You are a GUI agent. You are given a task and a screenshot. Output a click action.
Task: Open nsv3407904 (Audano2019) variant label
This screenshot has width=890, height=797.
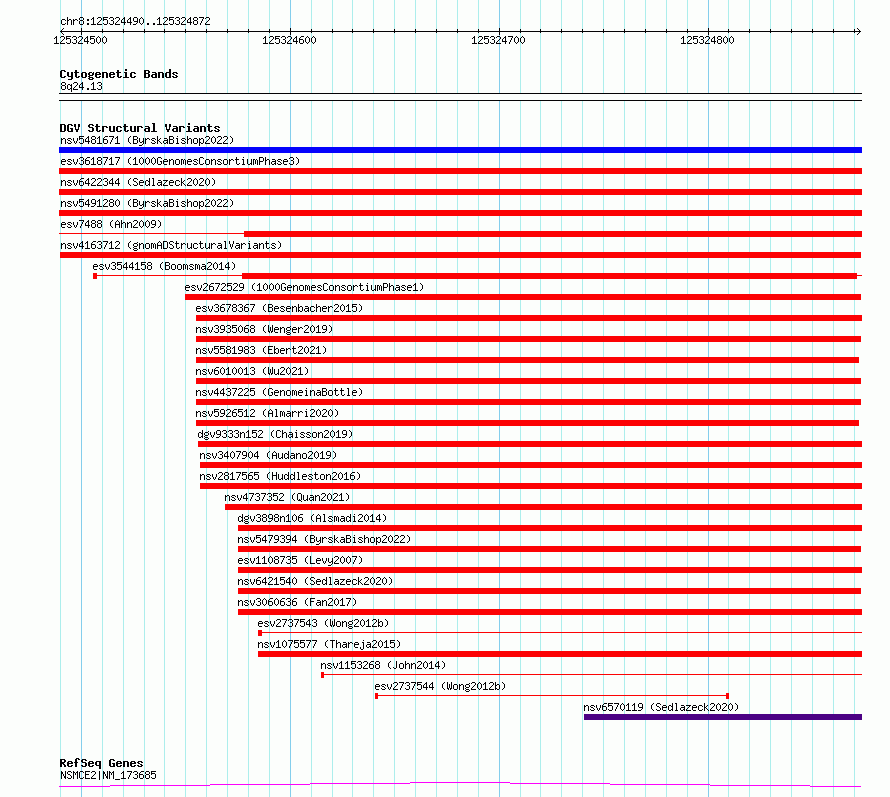[x=268, y=455]
